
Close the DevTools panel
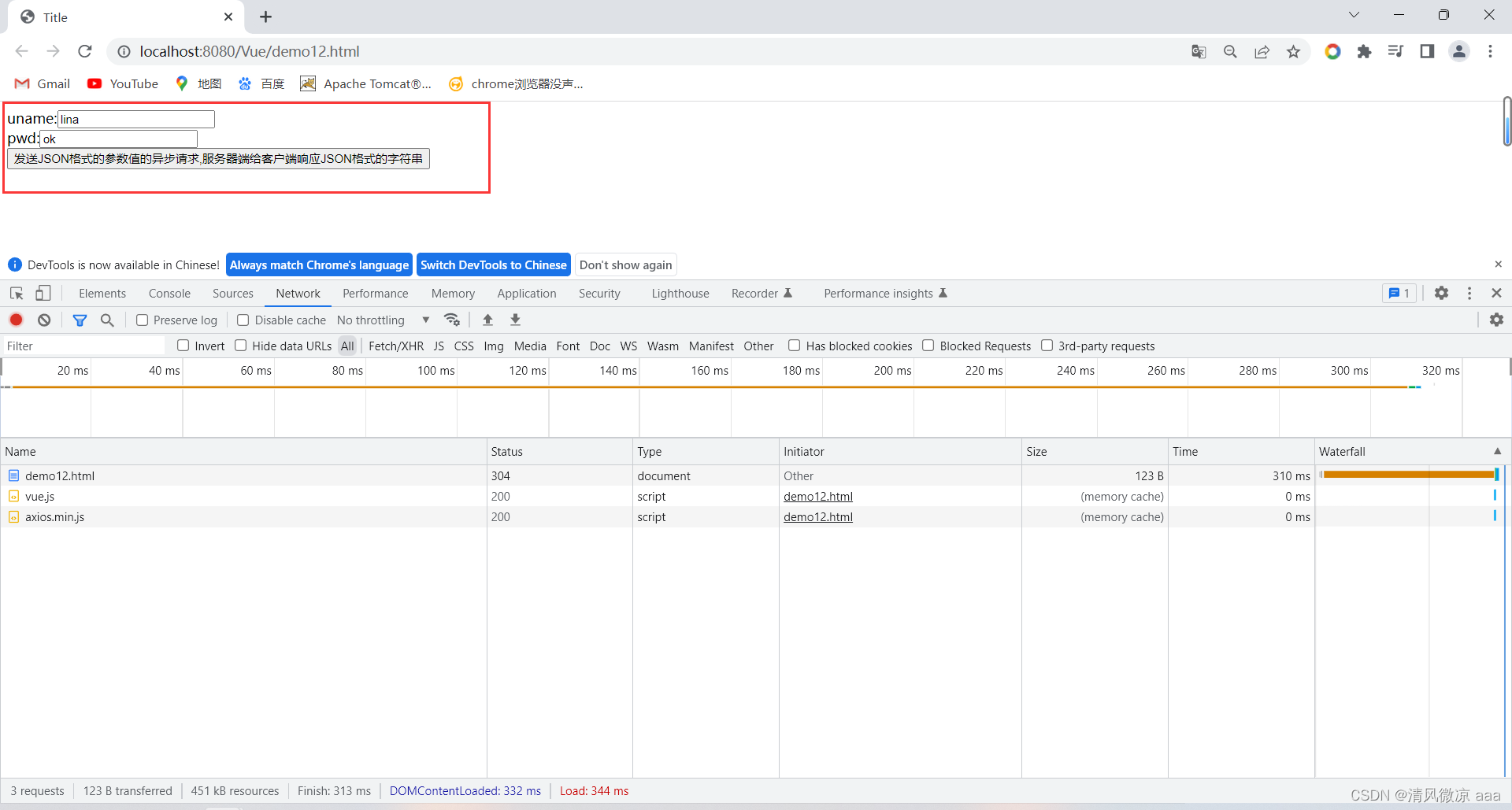click(1496, 293)
